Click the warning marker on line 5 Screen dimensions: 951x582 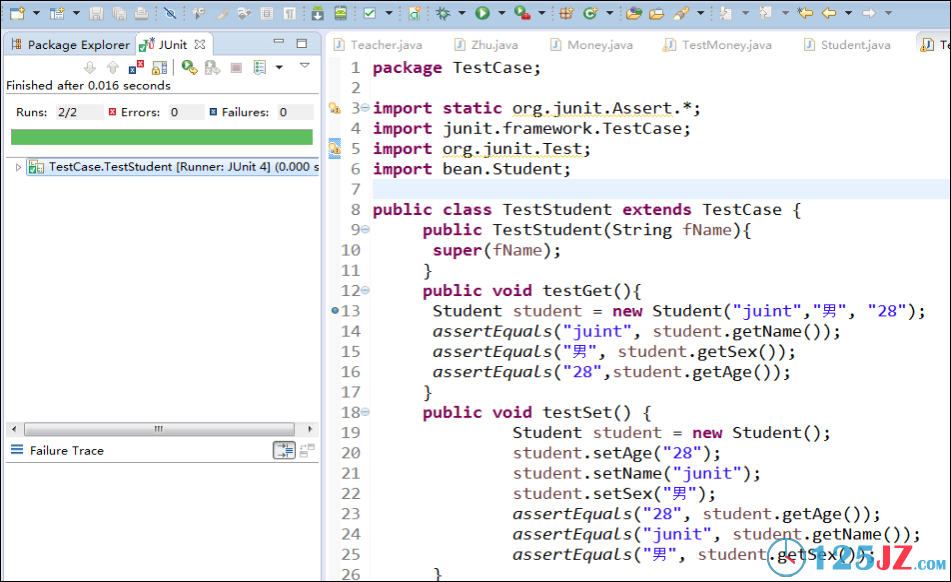tap(335, 149)
